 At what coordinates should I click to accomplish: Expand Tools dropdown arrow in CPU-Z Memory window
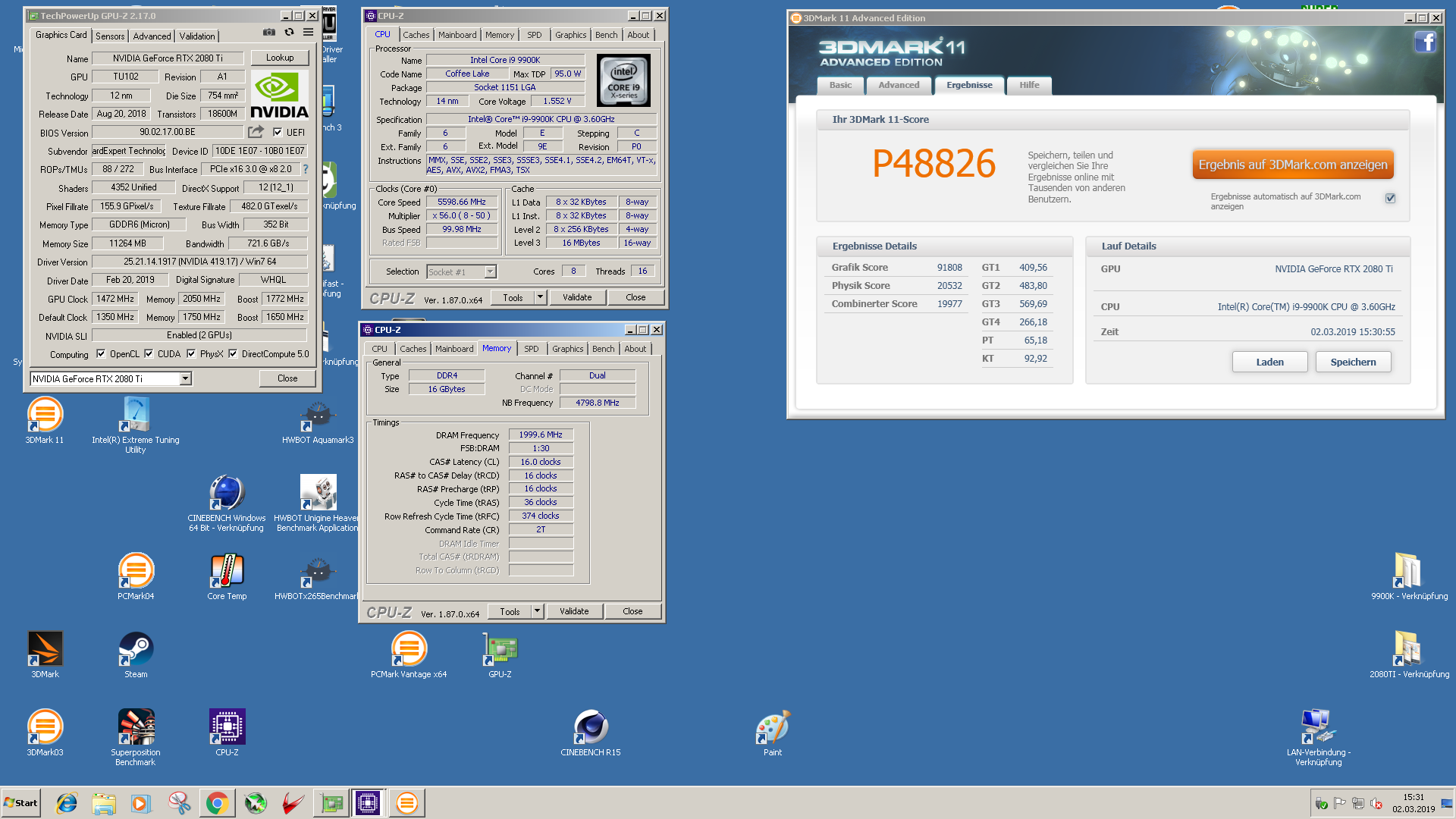coord(537,611)
